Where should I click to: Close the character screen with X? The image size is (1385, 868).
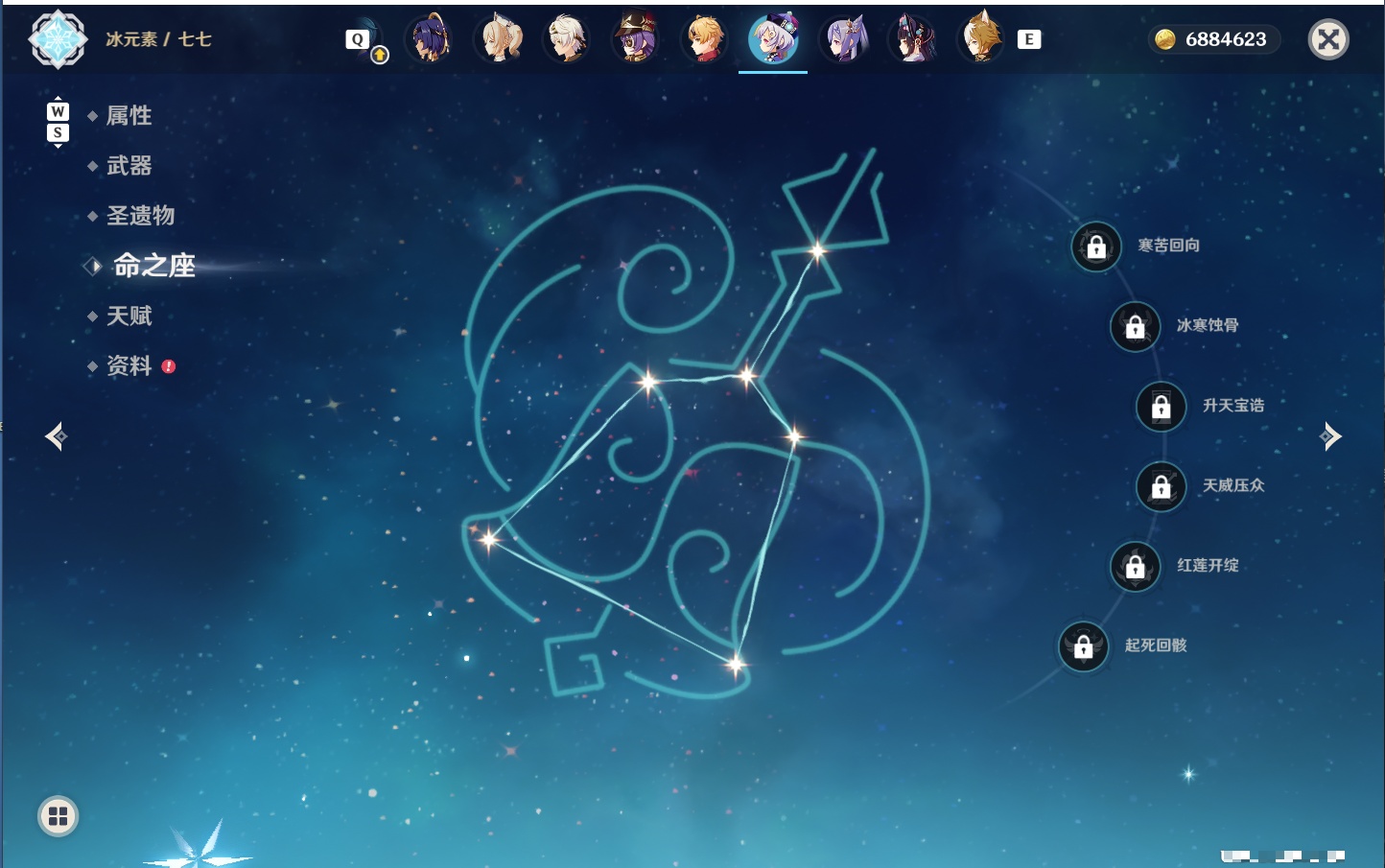[1328, 39]
